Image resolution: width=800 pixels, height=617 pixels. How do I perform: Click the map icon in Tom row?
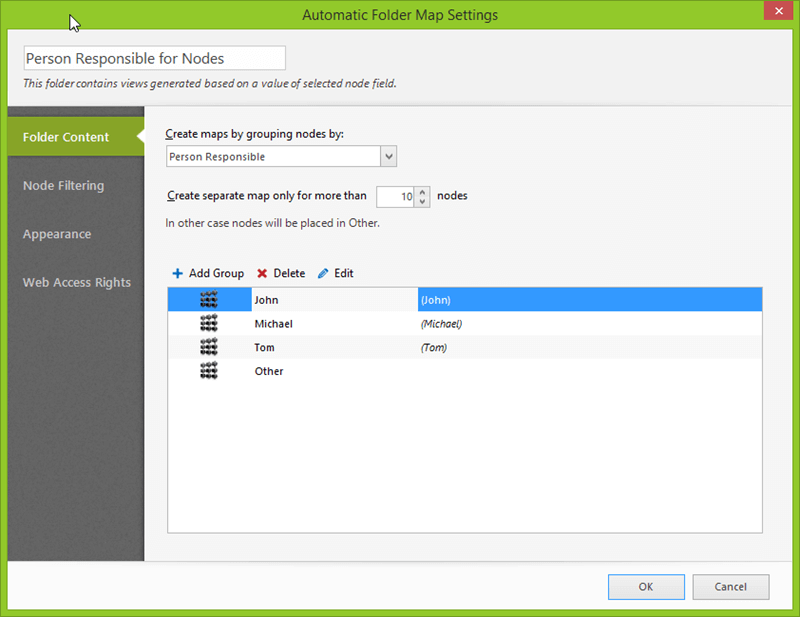[x=209, y=347]
